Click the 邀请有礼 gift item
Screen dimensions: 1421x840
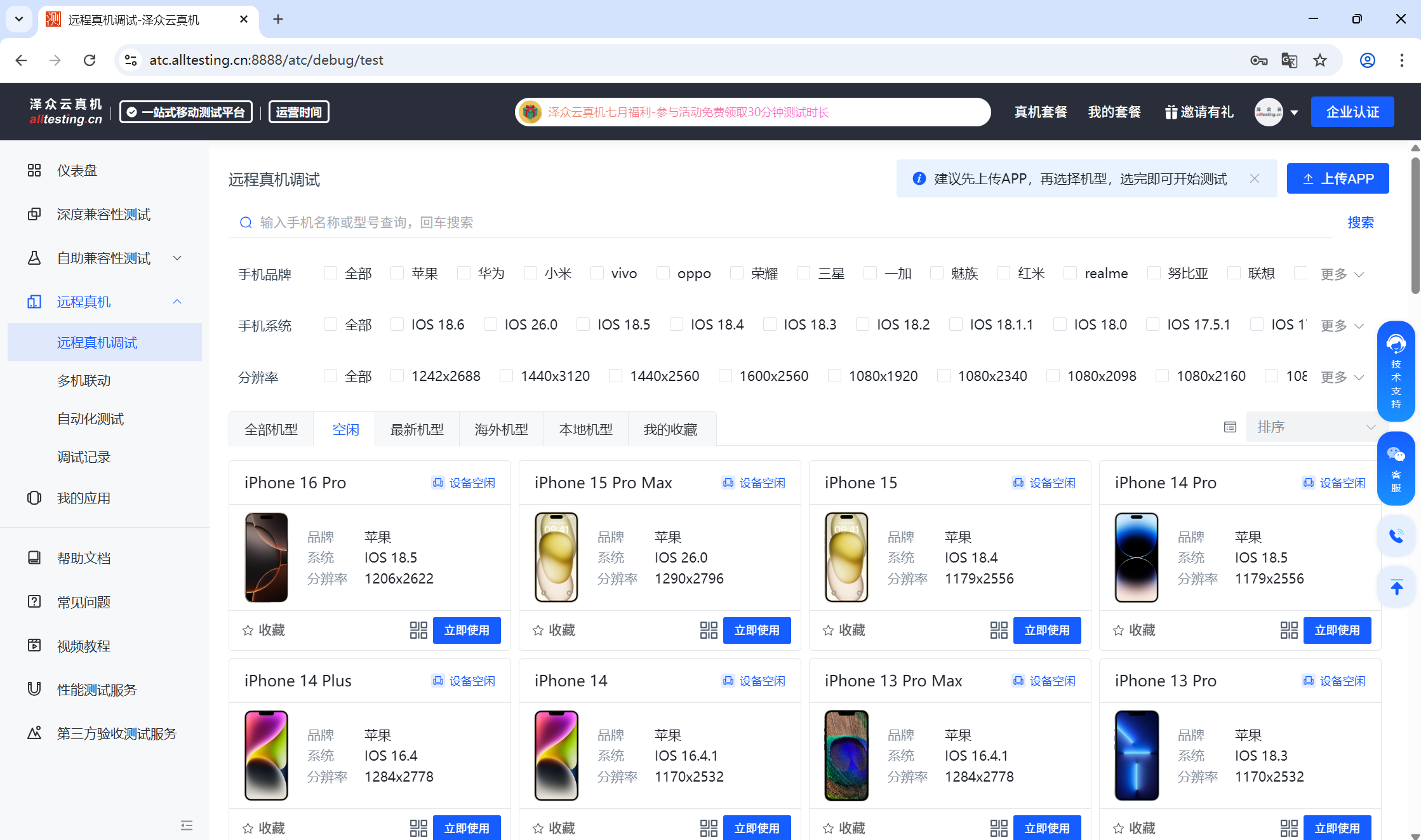1199,112
